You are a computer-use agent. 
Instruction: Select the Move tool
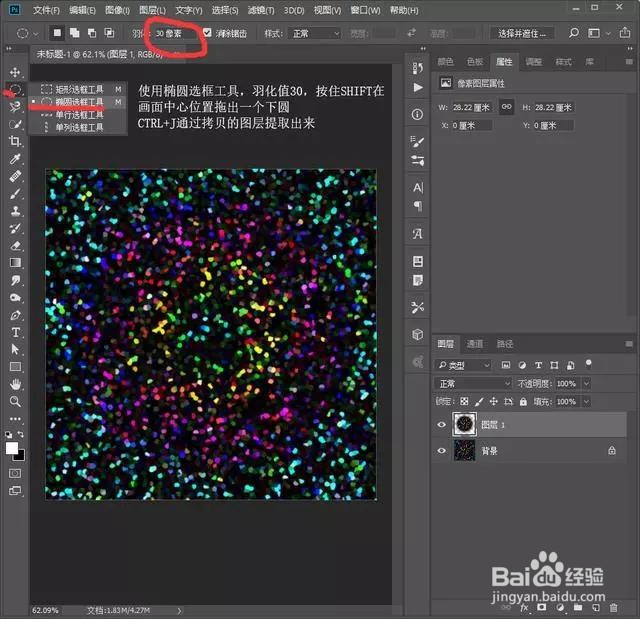click(x=15, y=72)
